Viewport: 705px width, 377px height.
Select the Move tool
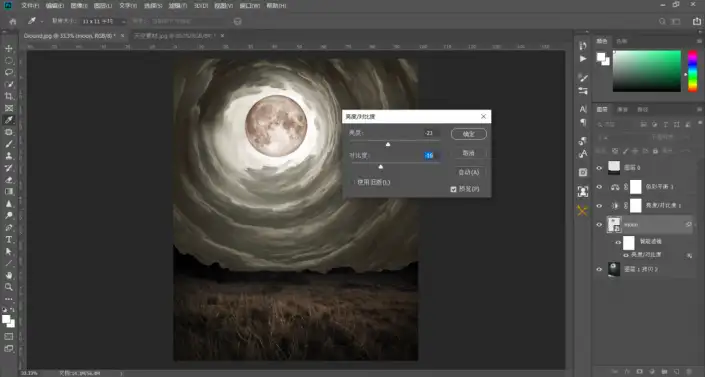(9, 48)
